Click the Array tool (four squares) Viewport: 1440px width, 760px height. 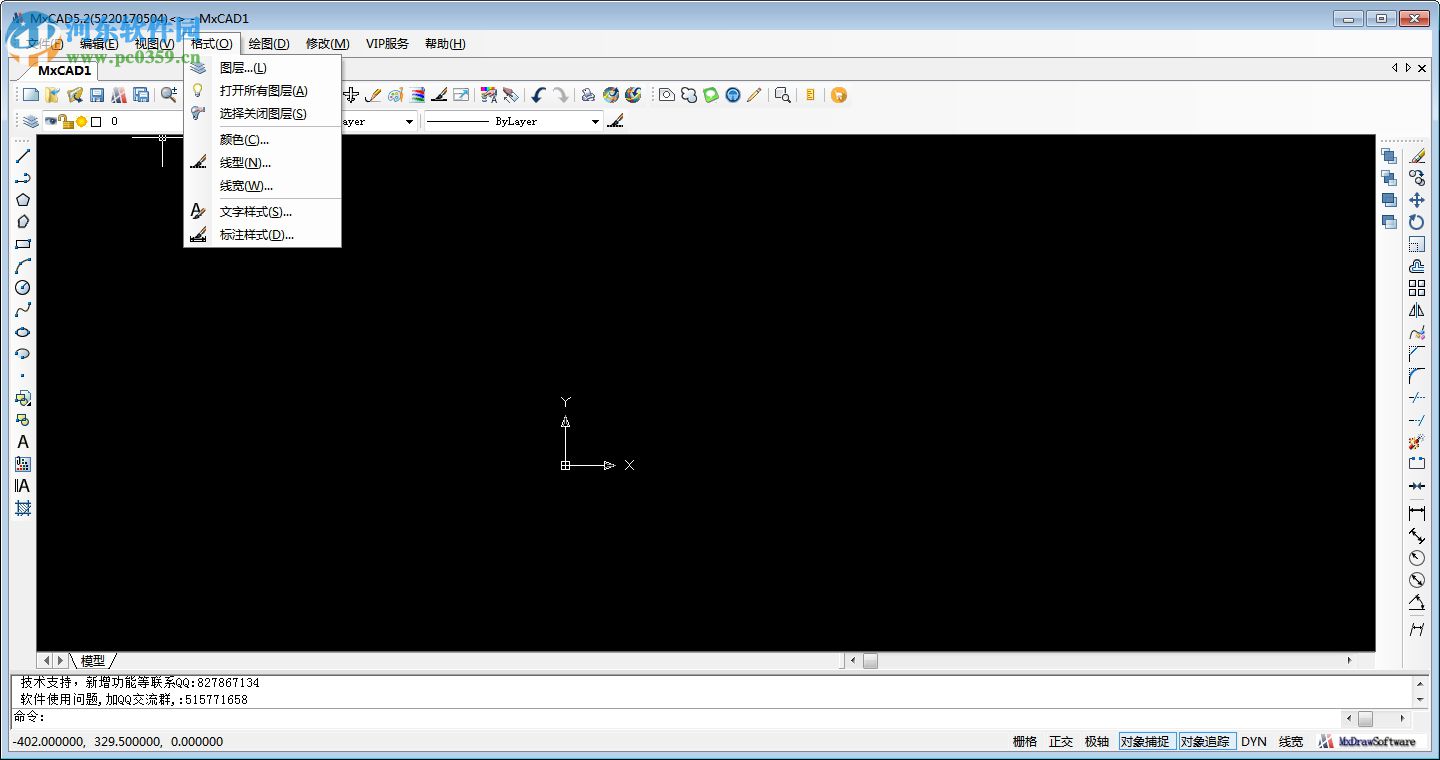(x=1417, y=288)
